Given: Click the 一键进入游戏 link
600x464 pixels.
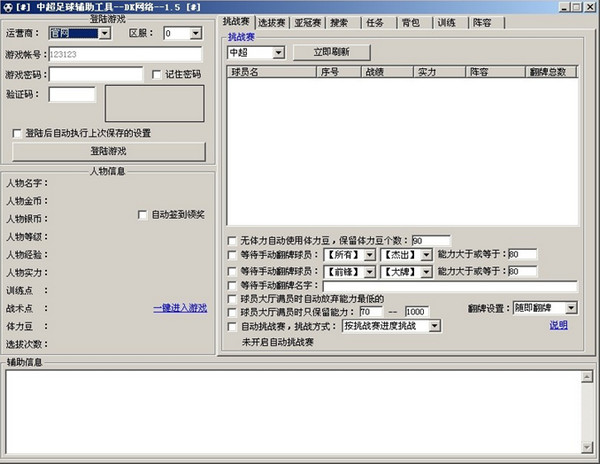Looking at the screenshot, I should [180, 308].
